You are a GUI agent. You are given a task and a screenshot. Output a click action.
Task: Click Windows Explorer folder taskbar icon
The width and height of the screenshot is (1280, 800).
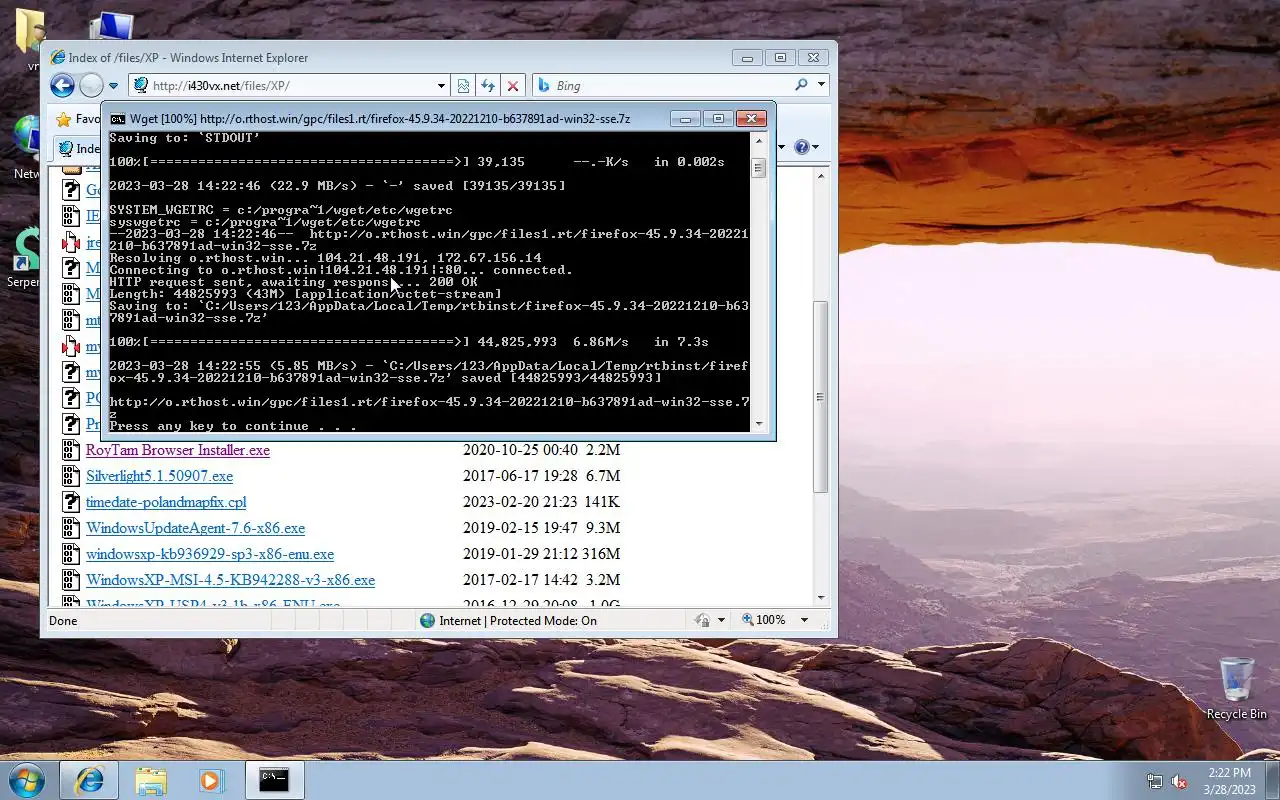pos(151,780)
